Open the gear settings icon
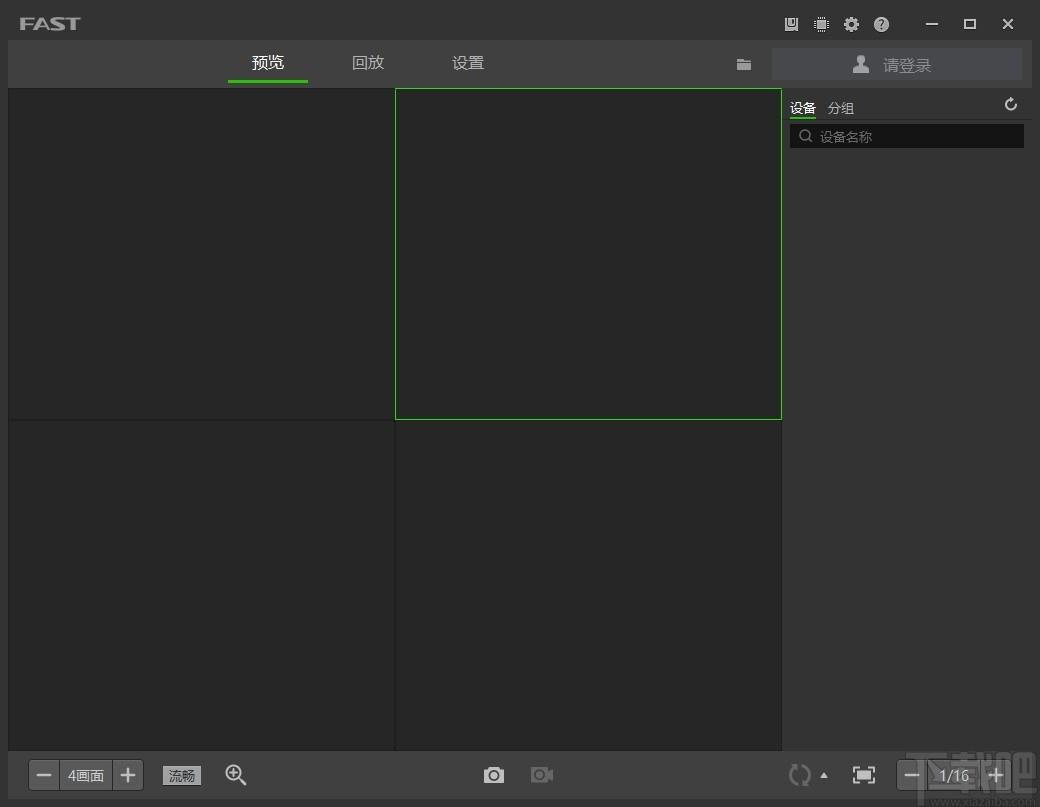 (x=851, y=25)
